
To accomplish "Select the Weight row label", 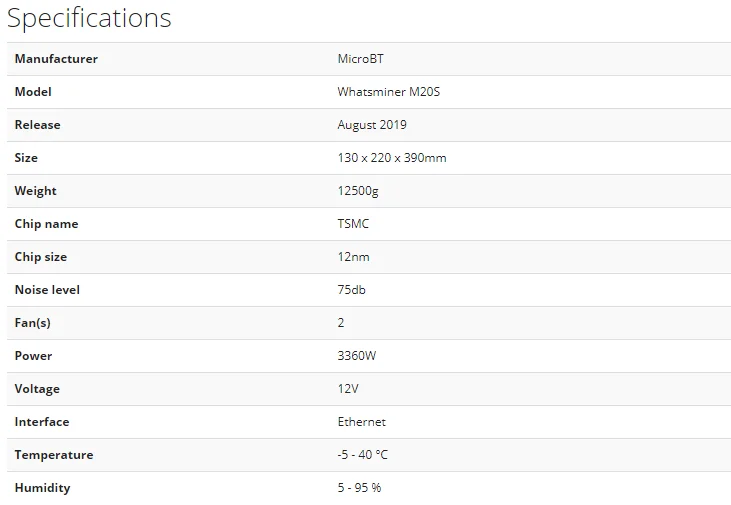I will click(35, 191).
